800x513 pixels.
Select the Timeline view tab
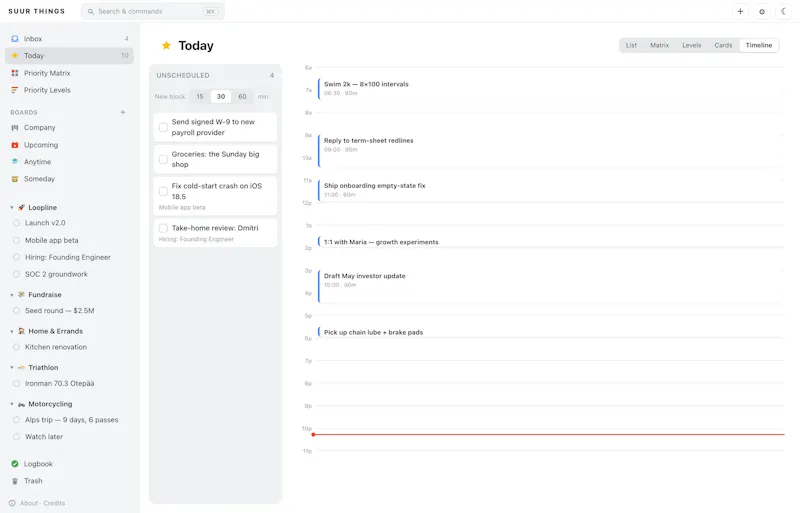click(759, 45)
